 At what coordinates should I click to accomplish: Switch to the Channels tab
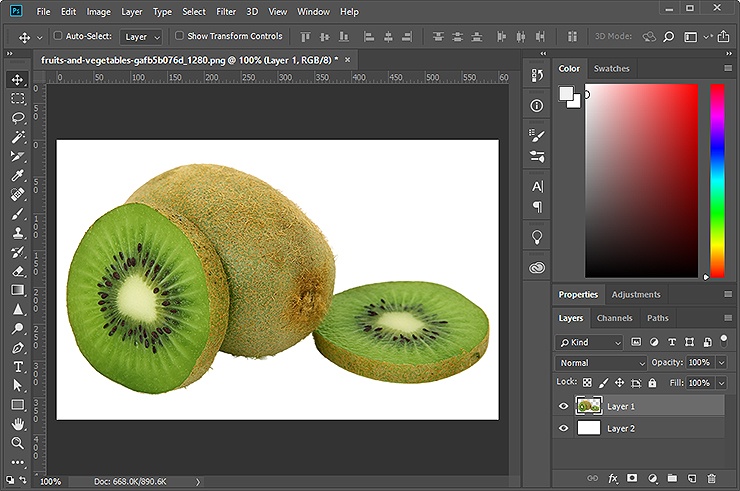[x=614, y=318]
